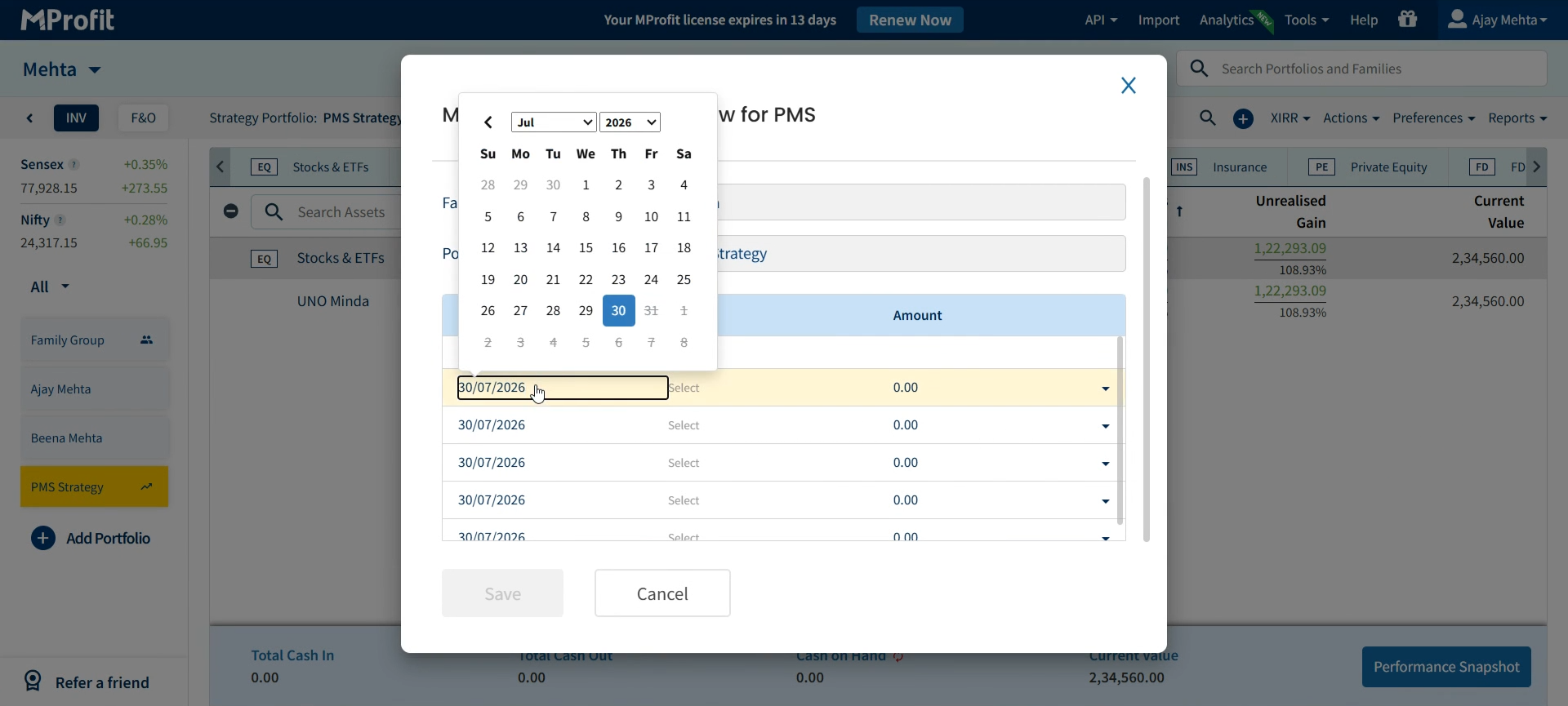Image resolution: width=1568 pixels, height=706 pixels.
Task: Click the Performance Snapshot button
Action: tap(1446, 667)
